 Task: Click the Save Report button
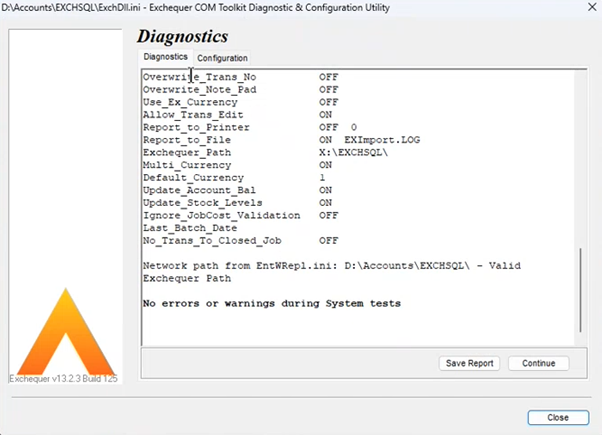(x=469, y=363)
